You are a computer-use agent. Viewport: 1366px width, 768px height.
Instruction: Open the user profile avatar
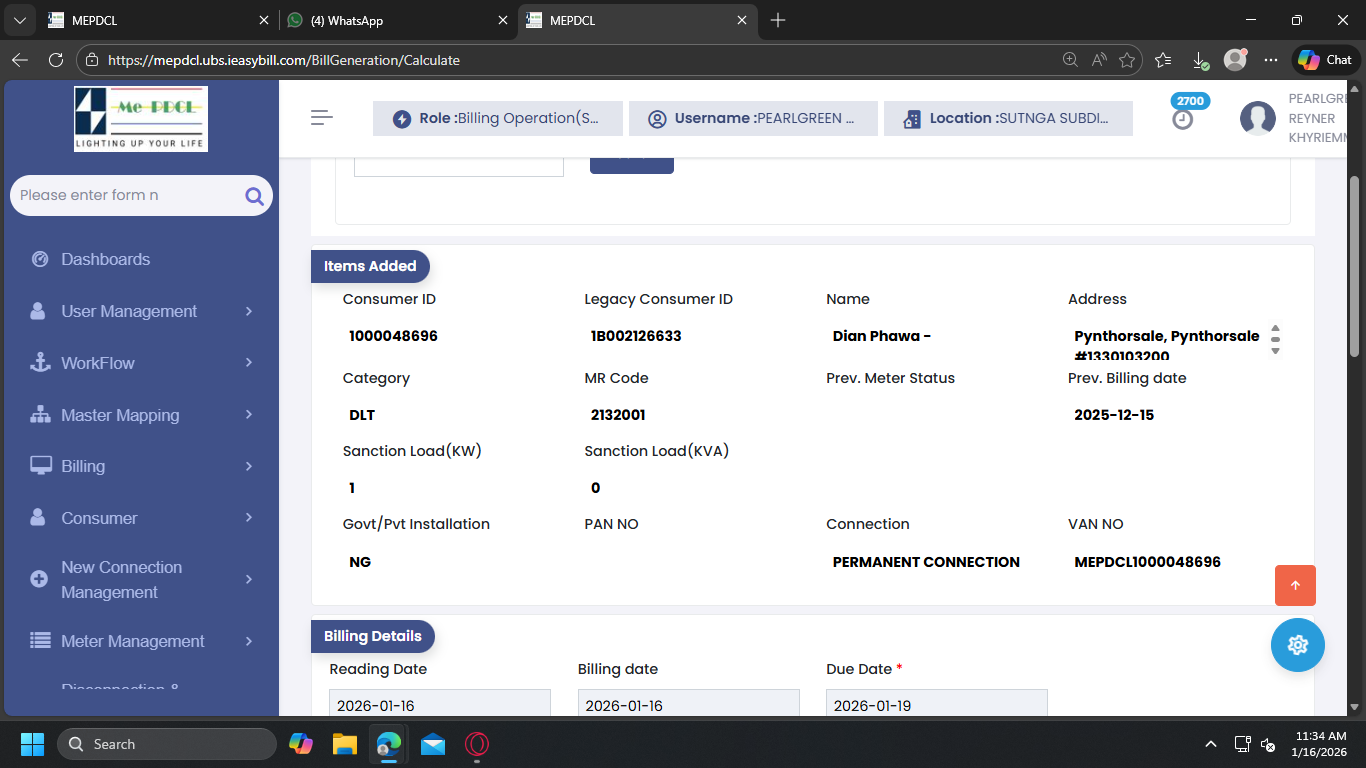tap(1257, 119)
